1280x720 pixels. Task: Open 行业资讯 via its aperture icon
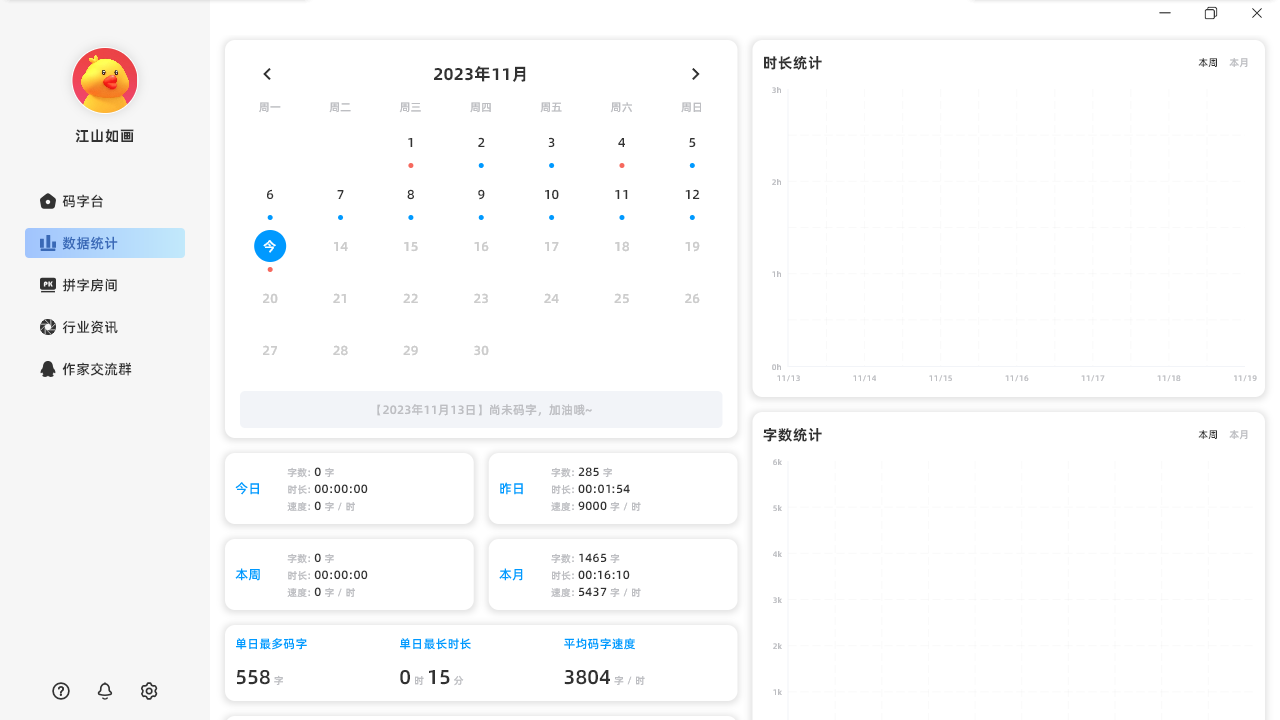pyautogui.click(x=47, y=326)
